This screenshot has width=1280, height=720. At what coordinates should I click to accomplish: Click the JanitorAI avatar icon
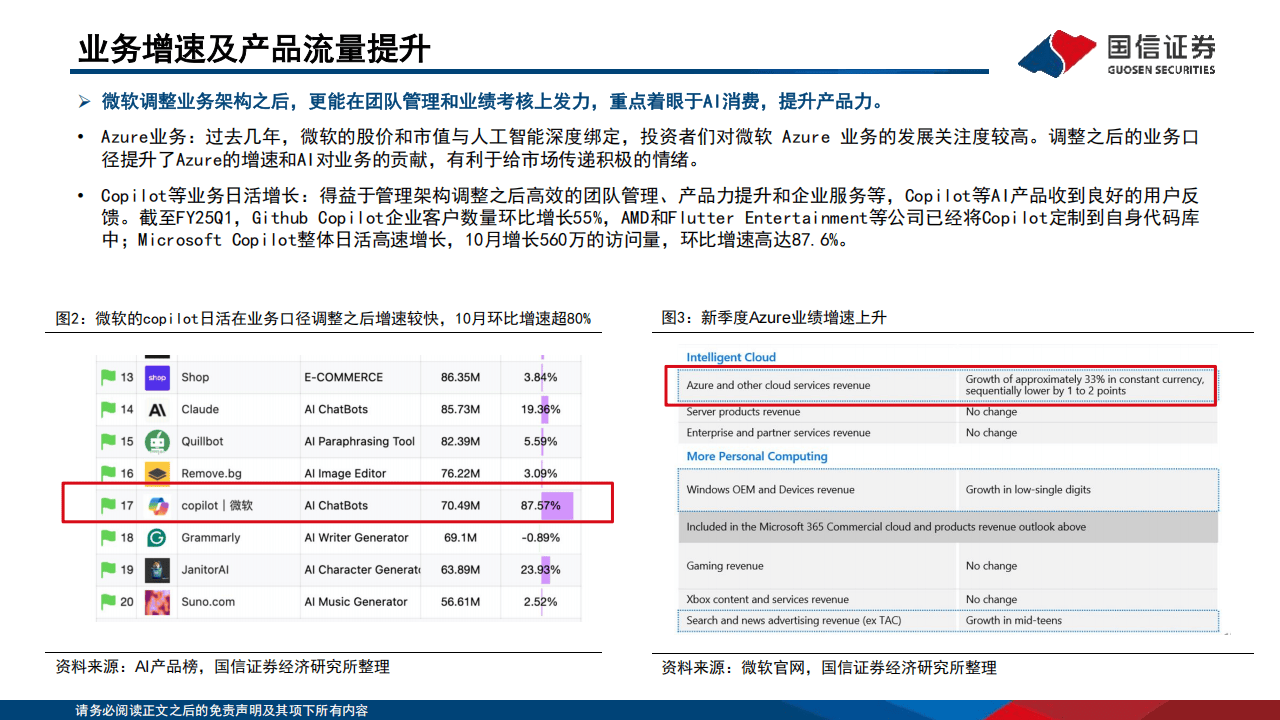click(x=158, y=569)
